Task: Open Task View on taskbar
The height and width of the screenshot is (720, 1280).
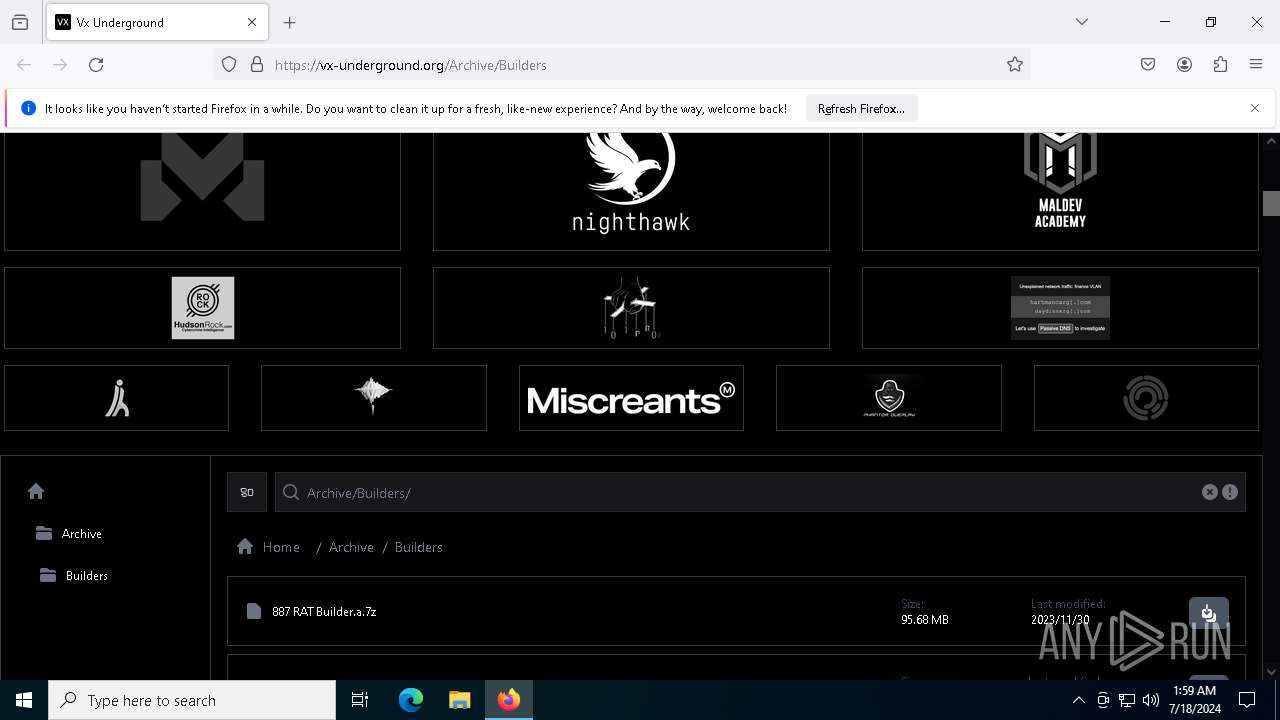Action: 360,700
